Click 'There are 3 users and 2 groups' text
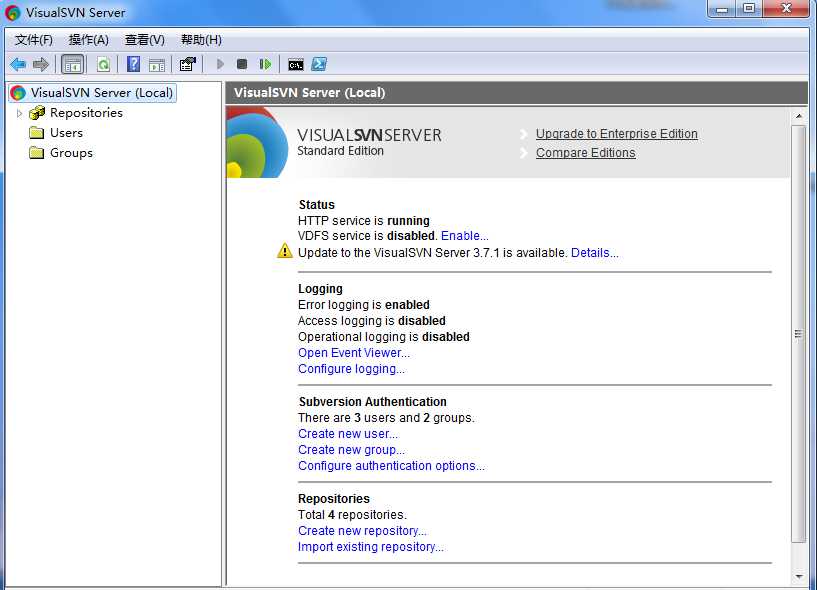 pos(386,417)
